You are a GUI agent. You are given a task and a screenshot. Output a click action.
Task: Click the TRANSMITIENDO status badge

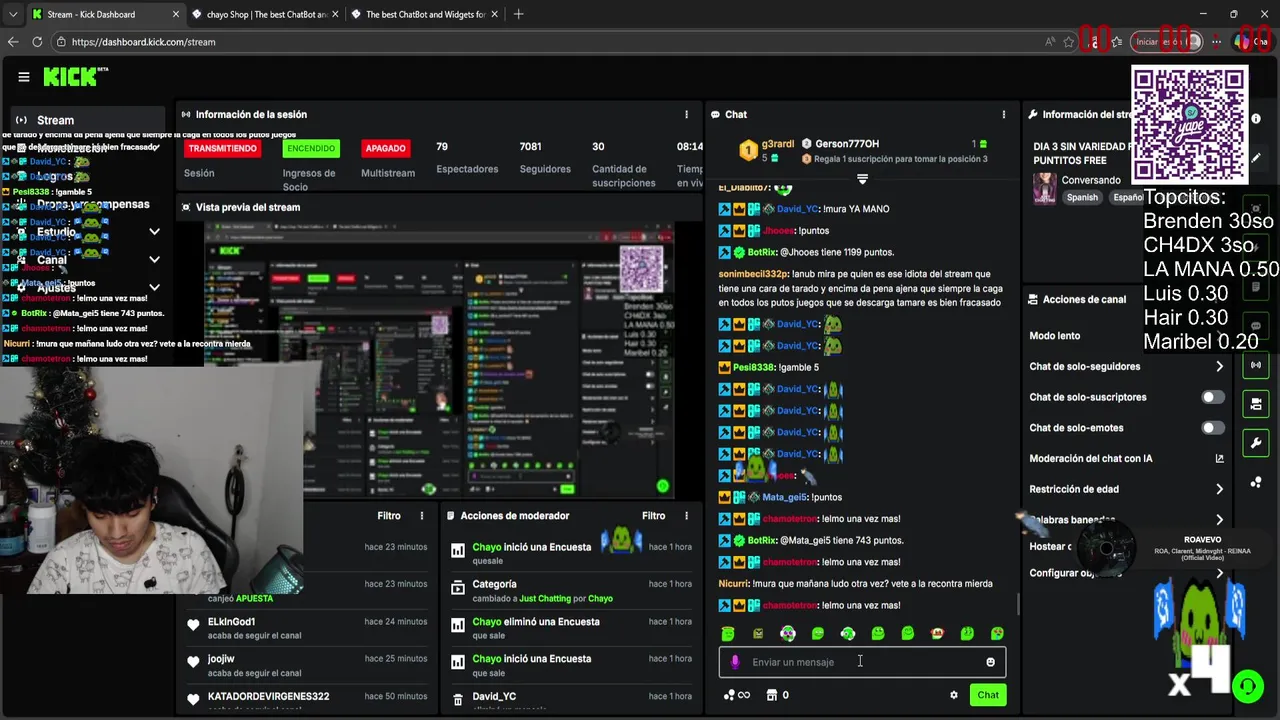[x=222, y=148]
